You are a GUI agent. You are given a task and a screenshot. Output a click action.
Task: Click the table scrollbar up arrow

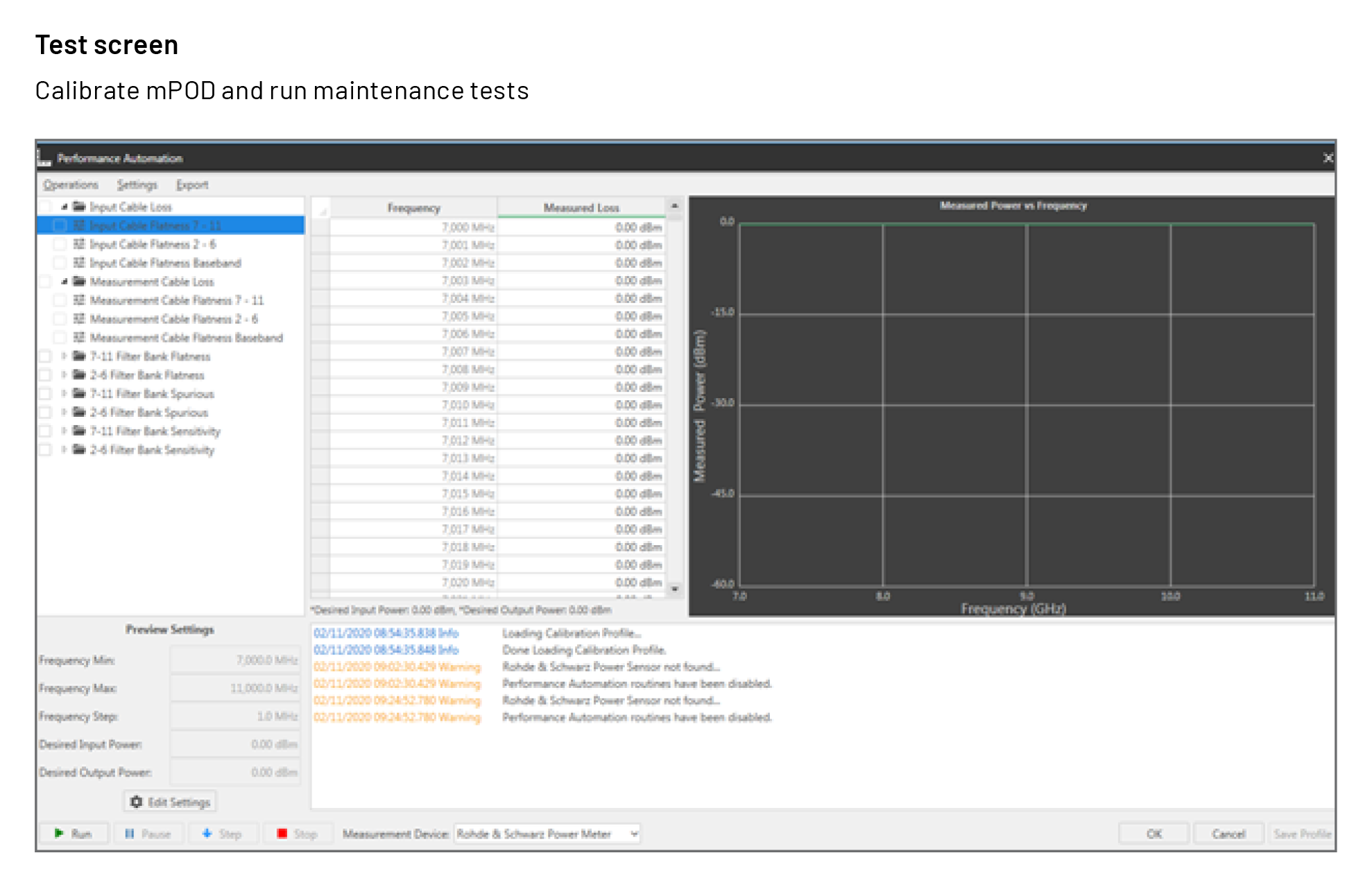[x=674, y=206]
